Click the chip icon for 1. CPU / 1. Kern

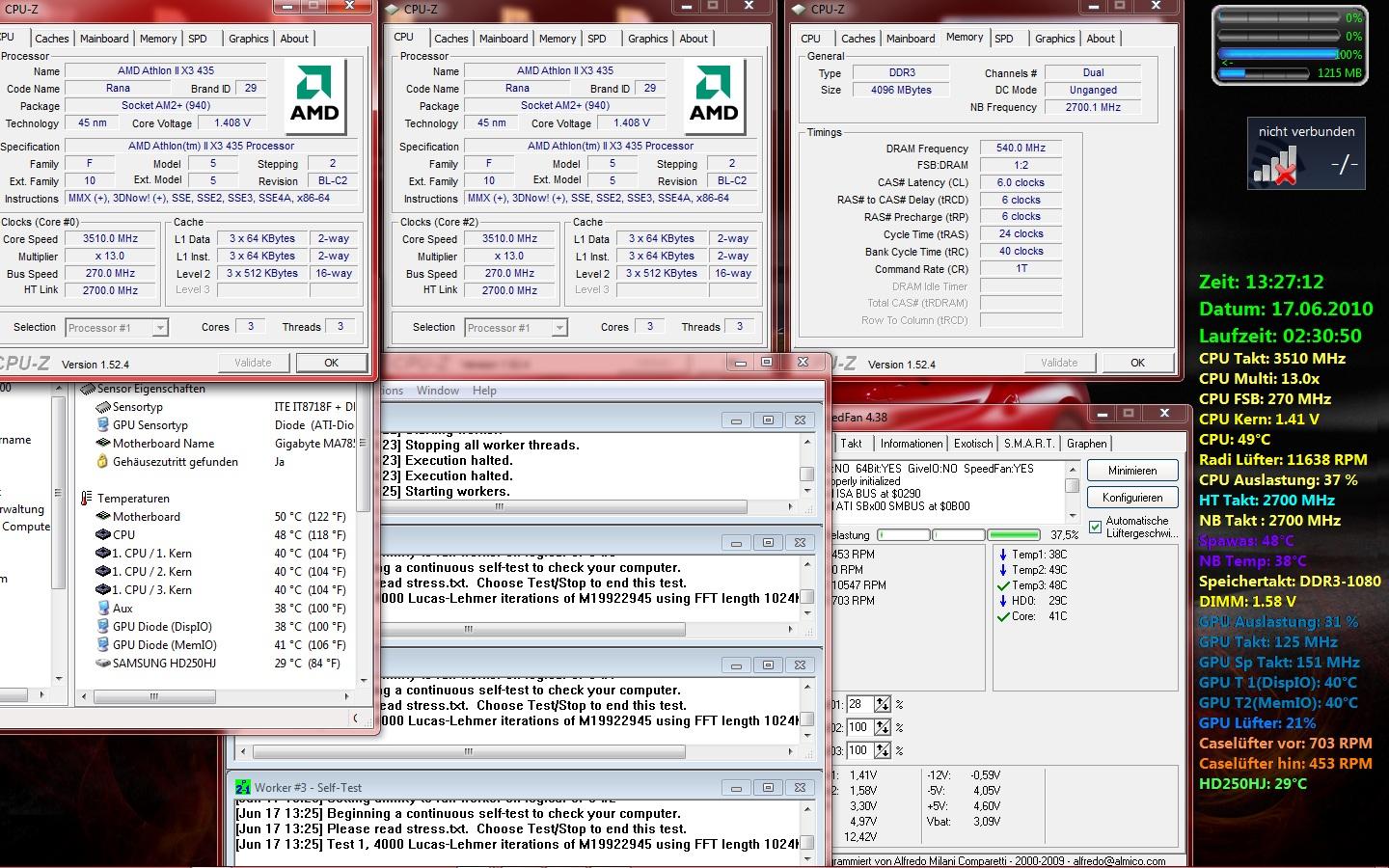103,554
